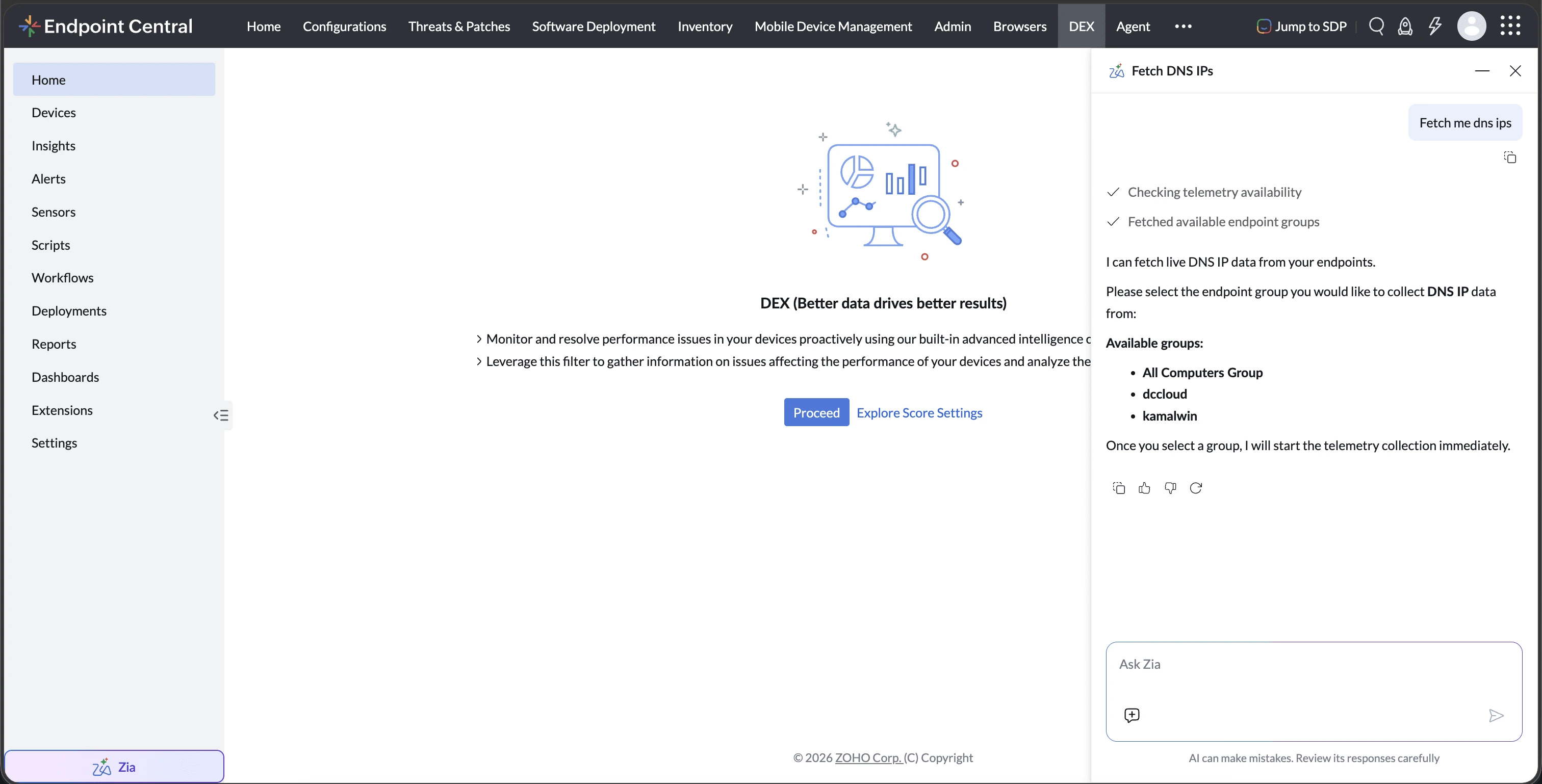The width and height of the screenshot is (1542, 784).
Task: Open the lightning bolt quick actions icon
Action: coord(1435,27)
